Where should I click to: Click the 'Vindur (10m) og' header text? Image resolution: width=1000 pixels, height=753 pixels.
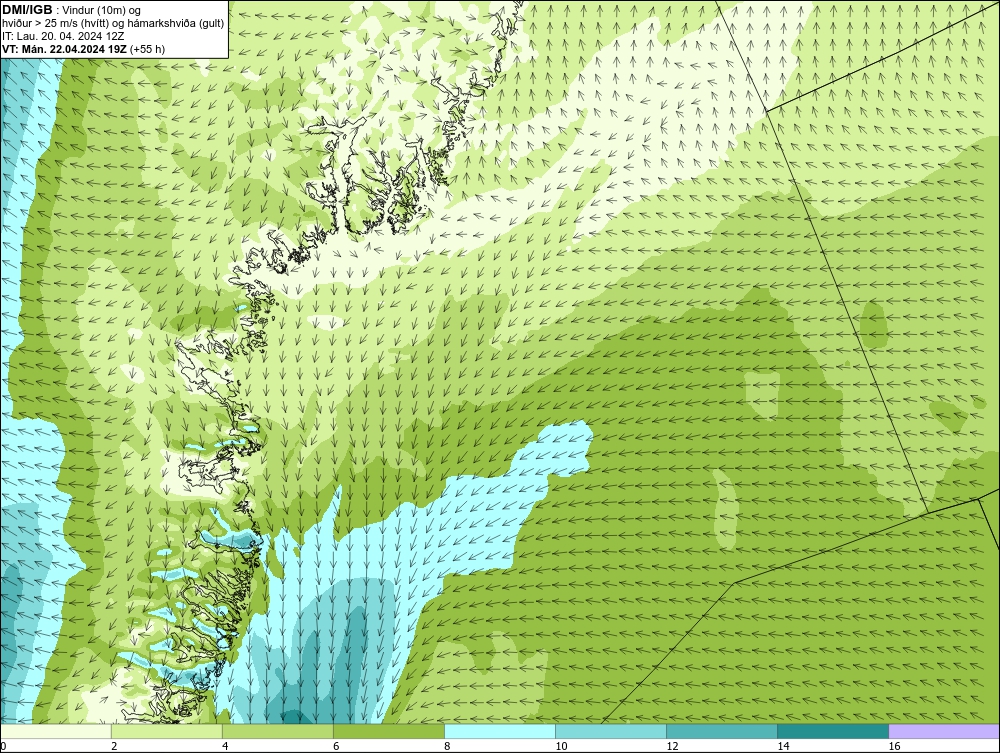(x=102, y=10)
